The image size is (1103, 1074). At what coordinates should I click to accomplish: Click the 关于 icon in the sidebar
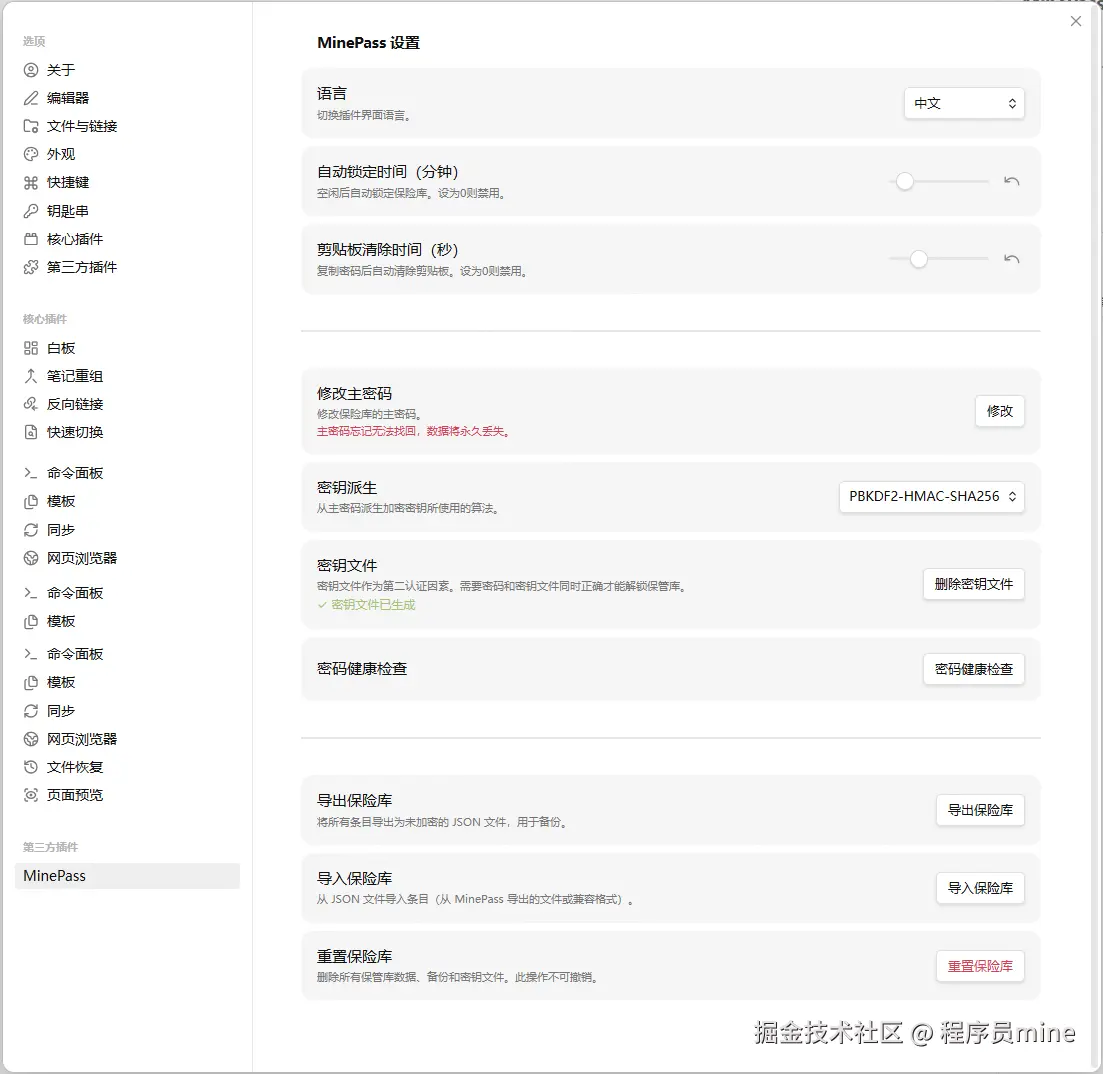click(x=31, y=70)
